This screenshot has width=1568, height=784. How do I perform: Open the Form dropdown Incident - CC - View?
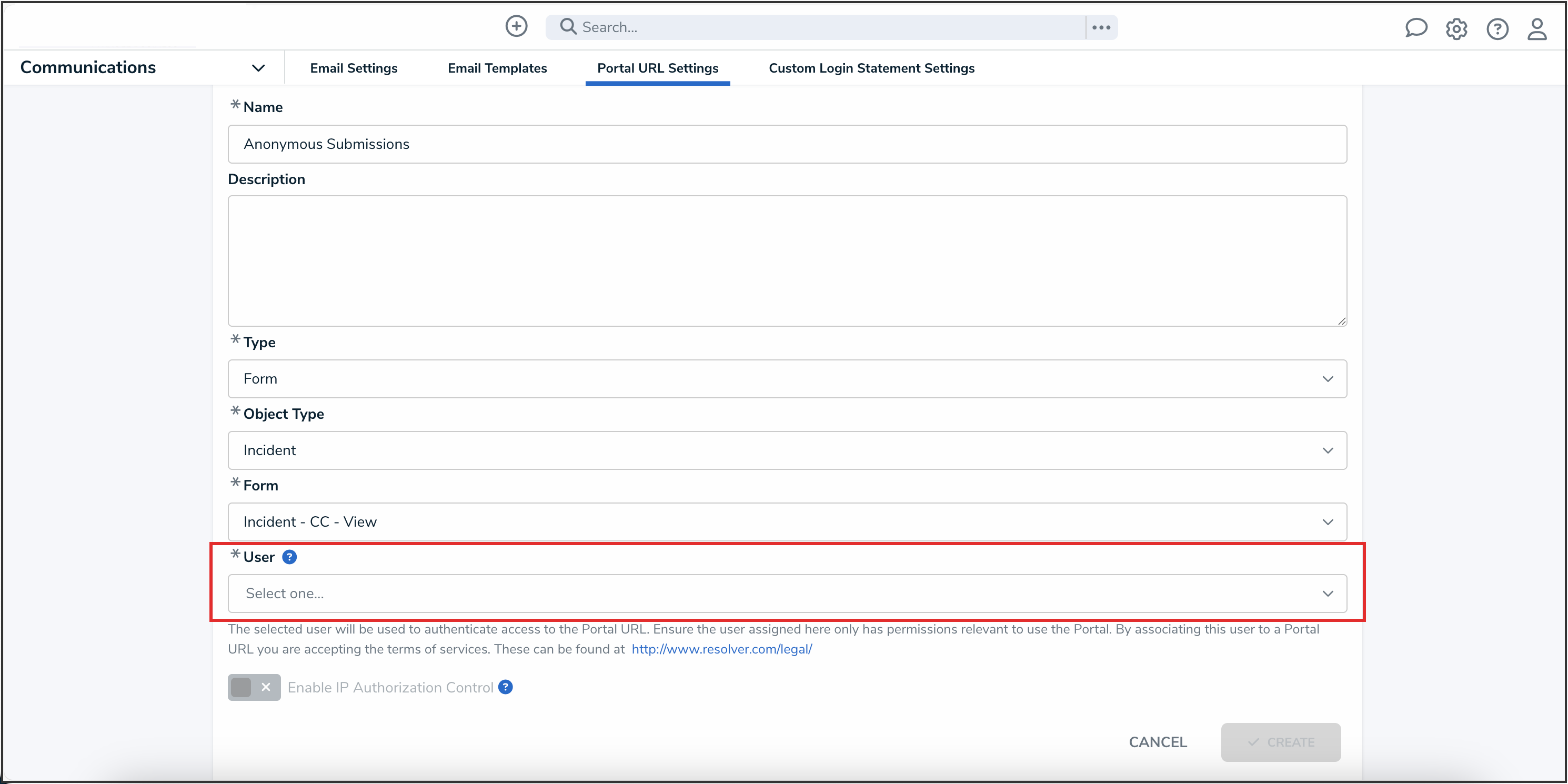[x=787, y=521]
